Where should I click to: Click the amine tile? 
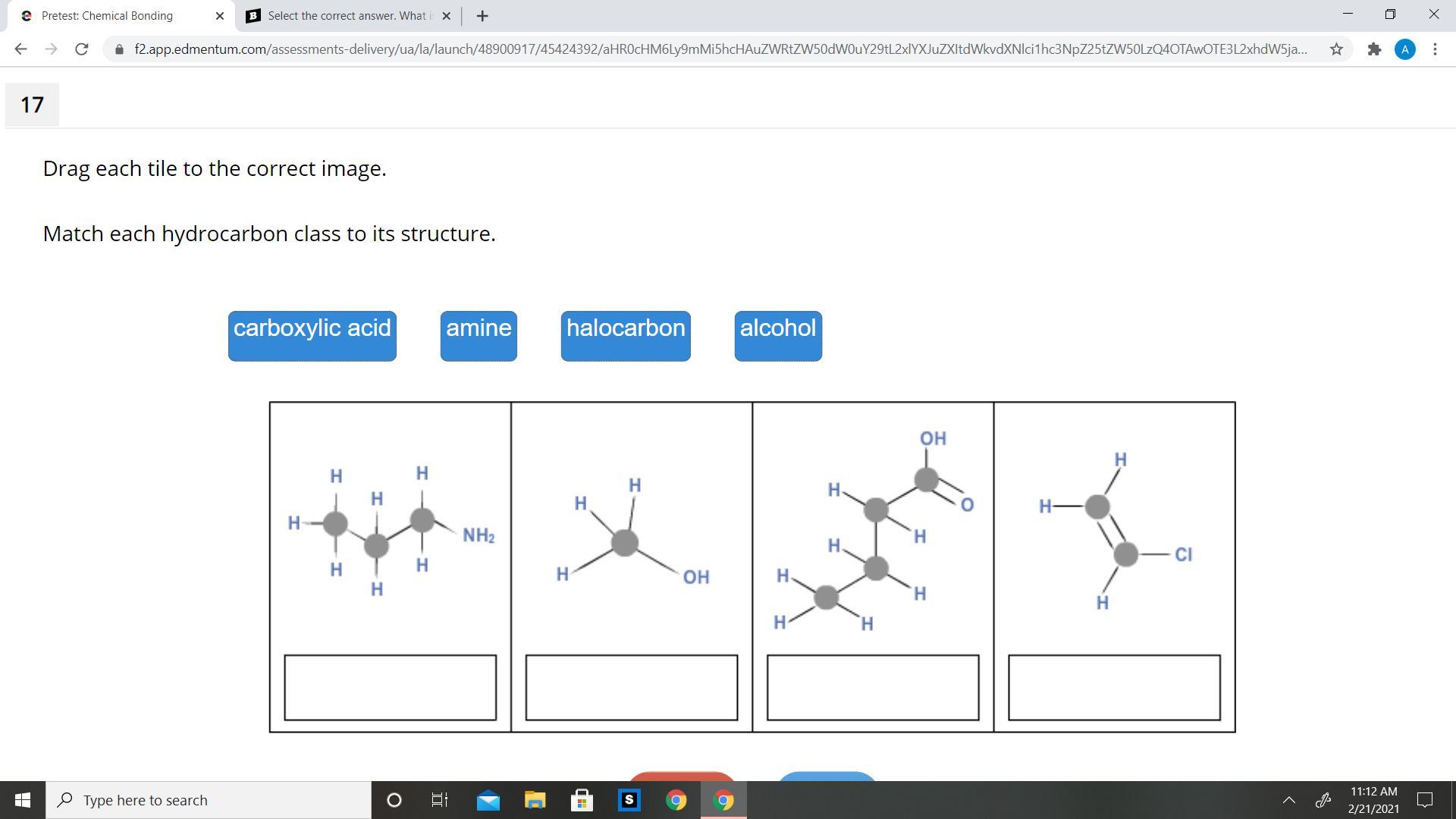[479, 335]
